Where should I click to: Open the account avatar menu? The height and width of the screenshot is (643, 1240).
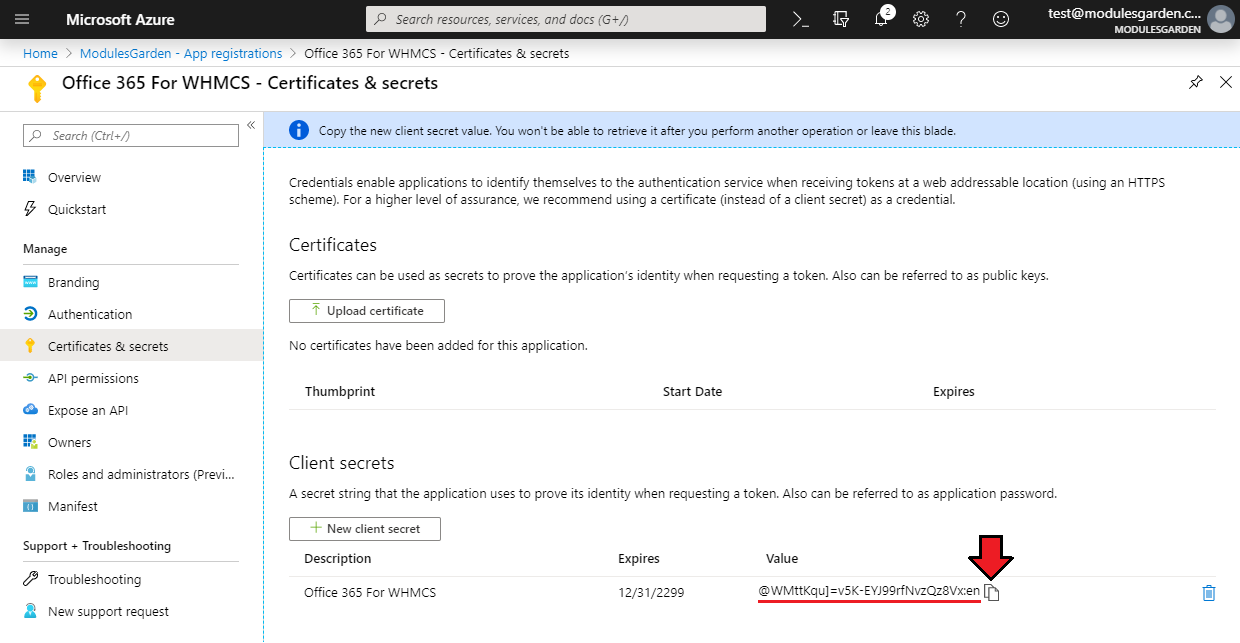[x=1220, y=19]
